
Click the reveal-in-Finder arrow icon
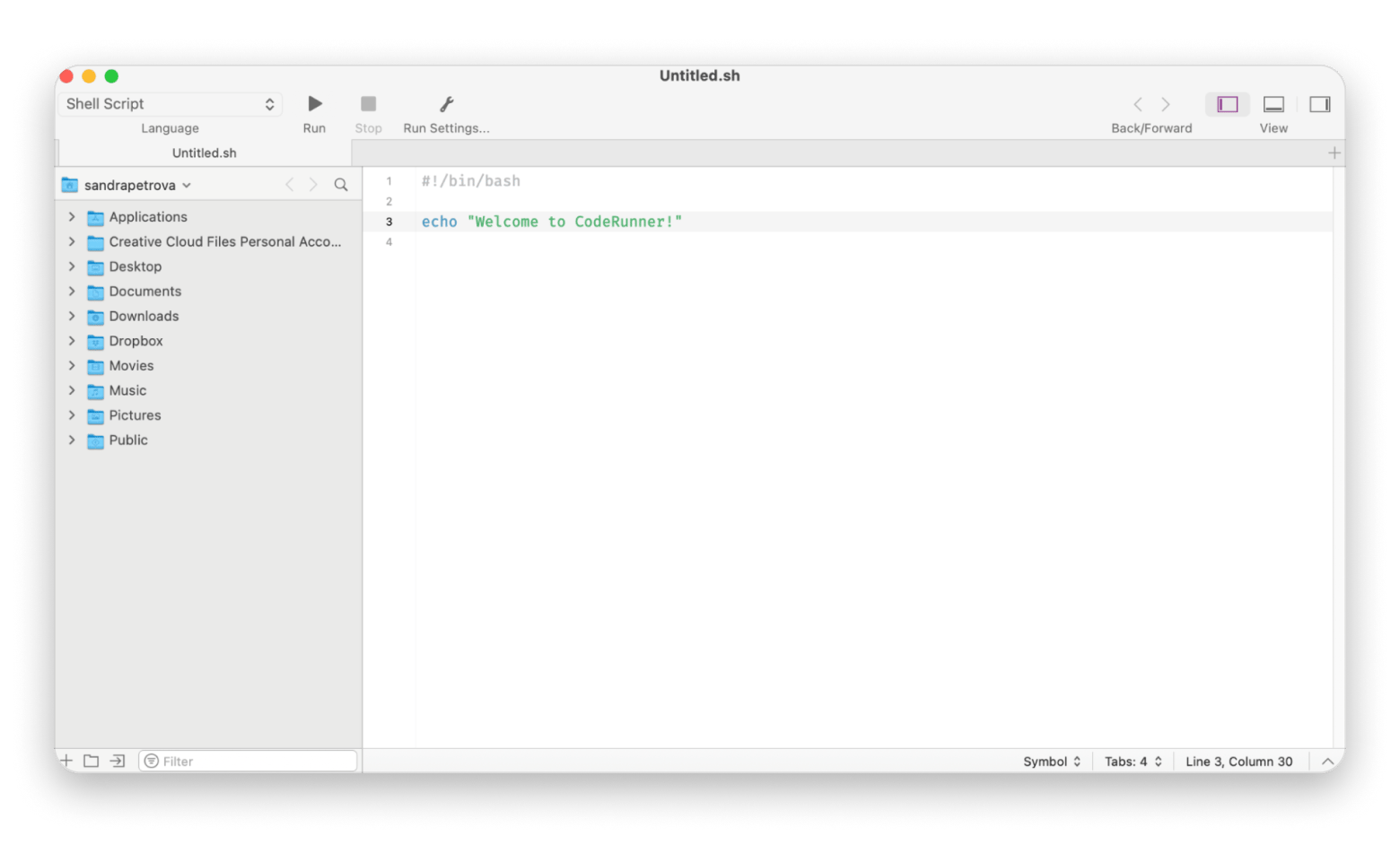point(117,760)
